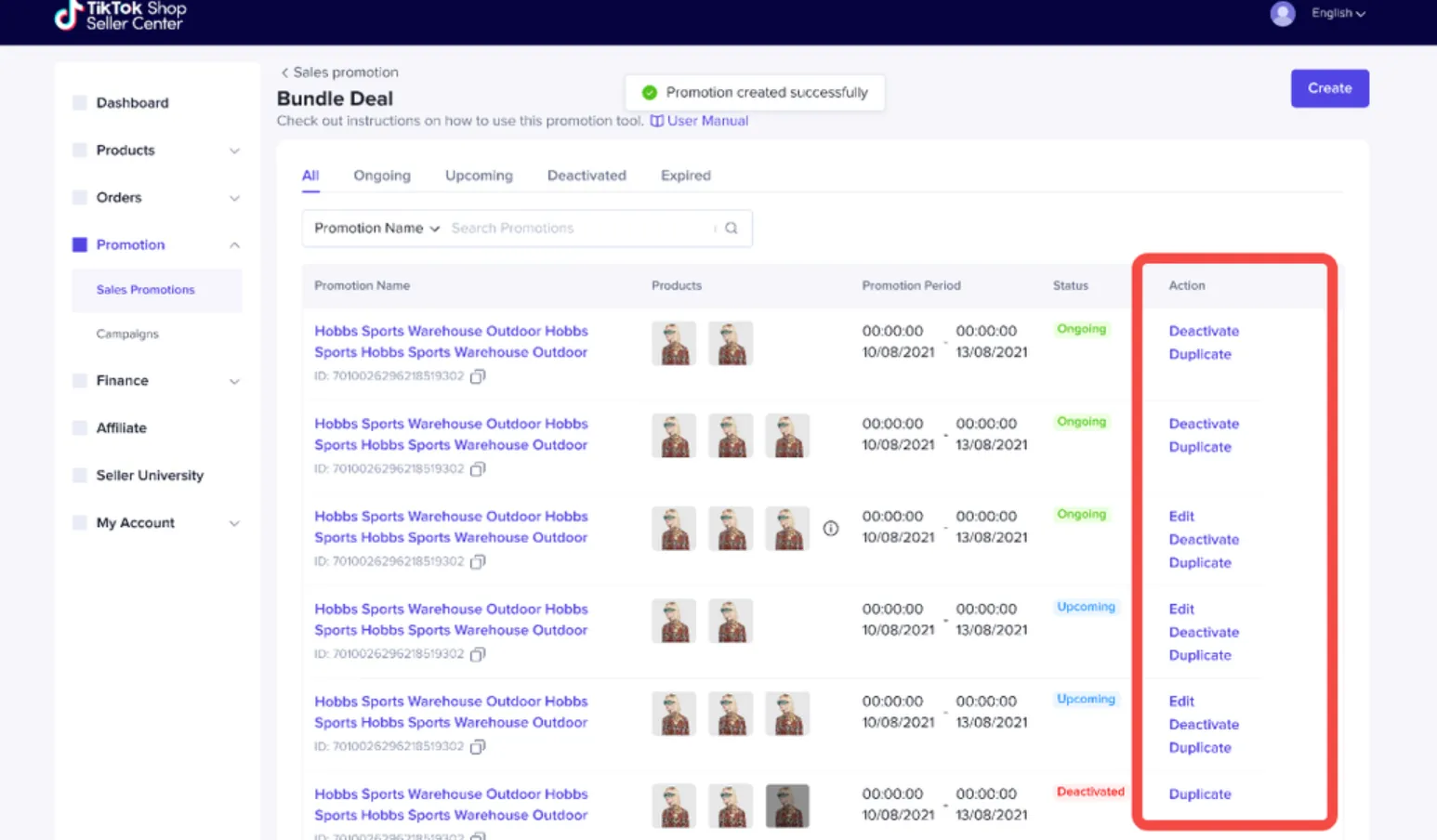Click the info icon beside product thumbnails
This screenshot has width=1437, height=840.
[x=831, y=528]
